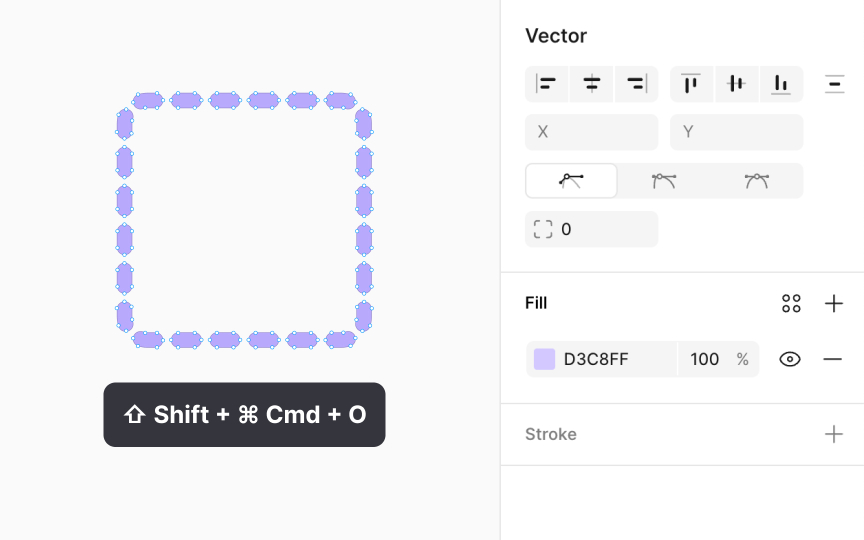
Task: Add a new fill with plus
Action: pos(834,304)
